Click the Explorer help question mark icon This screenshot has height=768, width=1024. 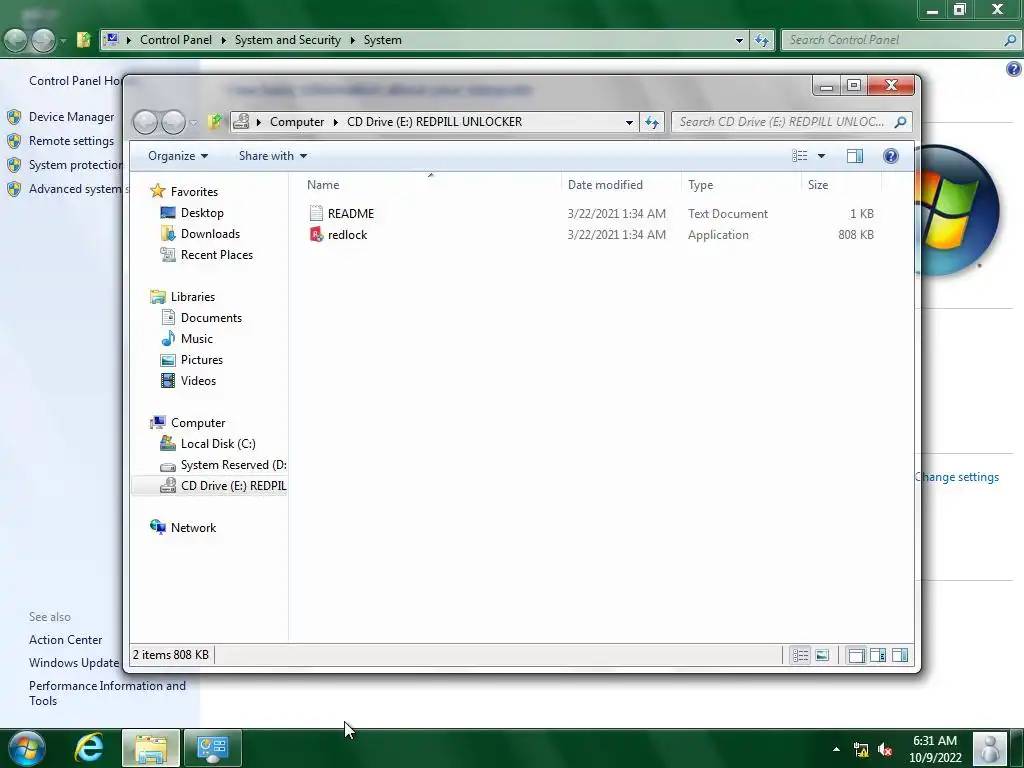[891, 155]
